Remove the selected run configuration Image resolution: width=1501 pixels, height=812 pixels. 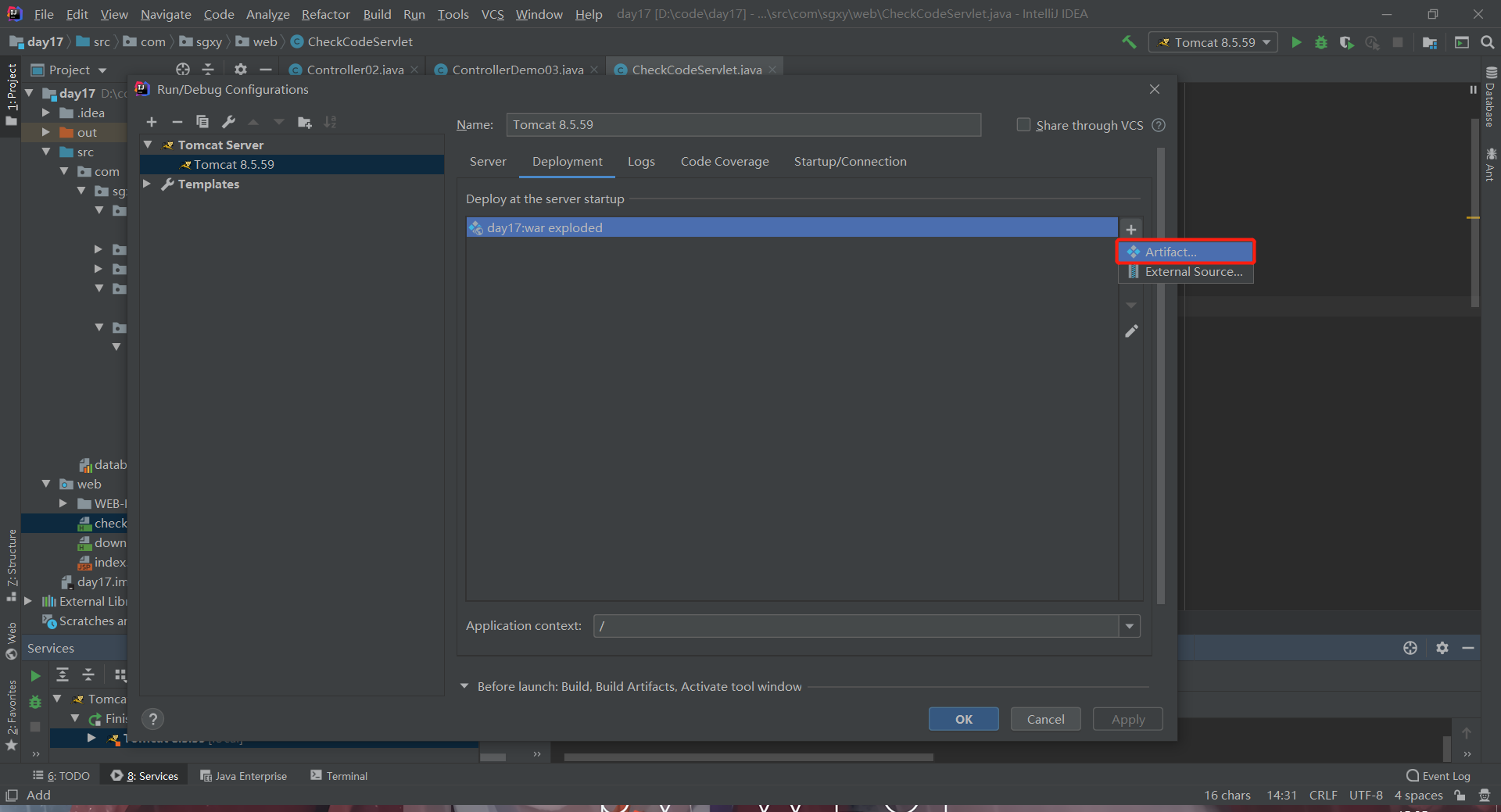click(x=177, y=122)
